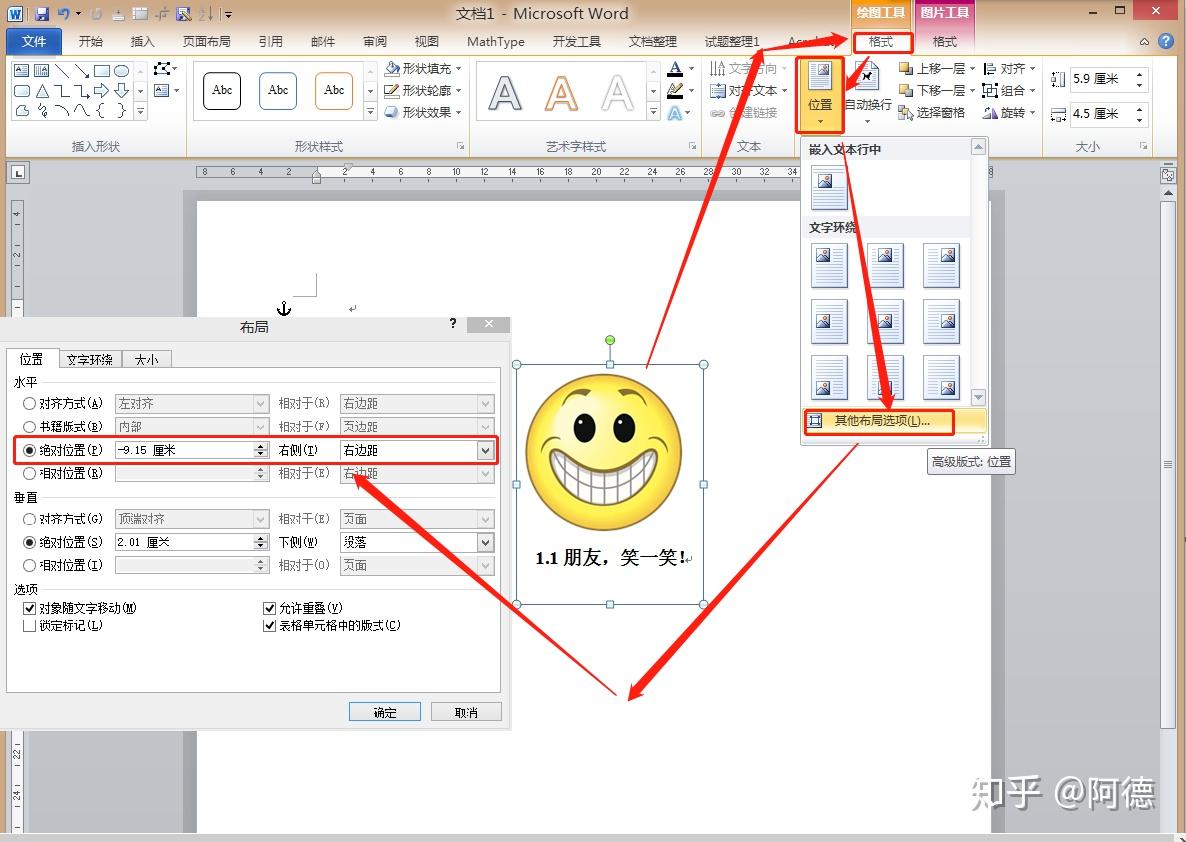The image size is (1186, 842).
Task: Pick the orange WordArt A style
Action: [561, 94]
